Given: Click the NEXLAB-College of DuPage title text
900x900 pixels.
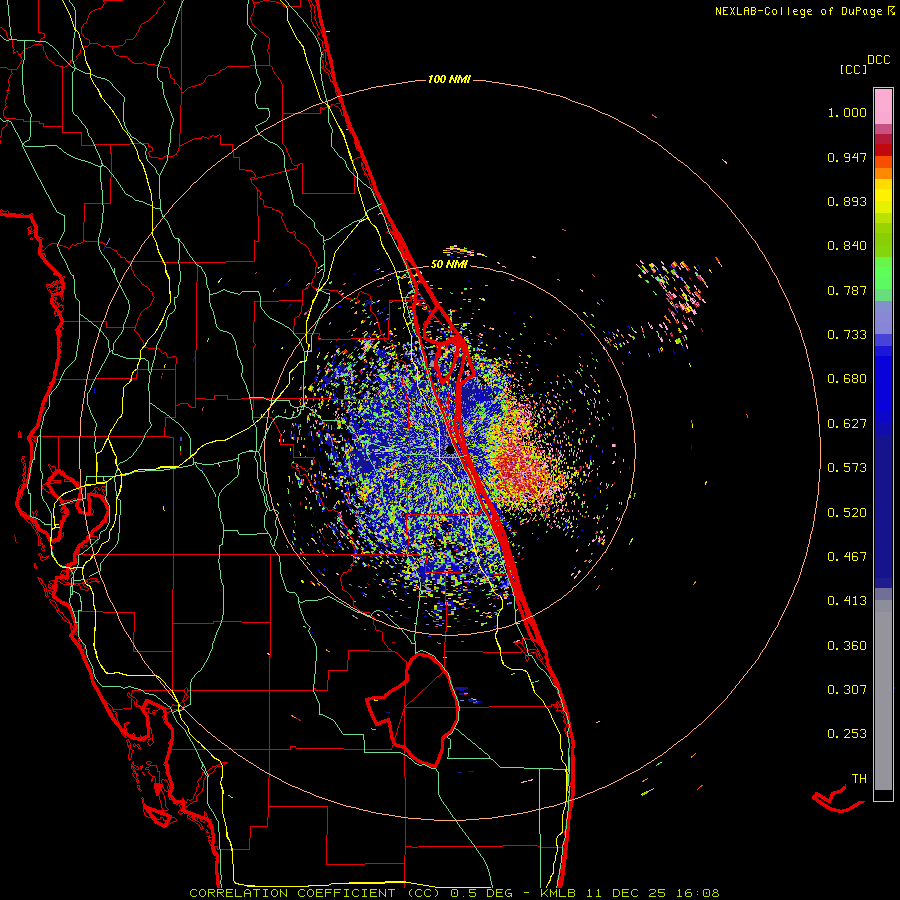Looking at the screenshot, I should pyautogui.click(x=804, y=11).
